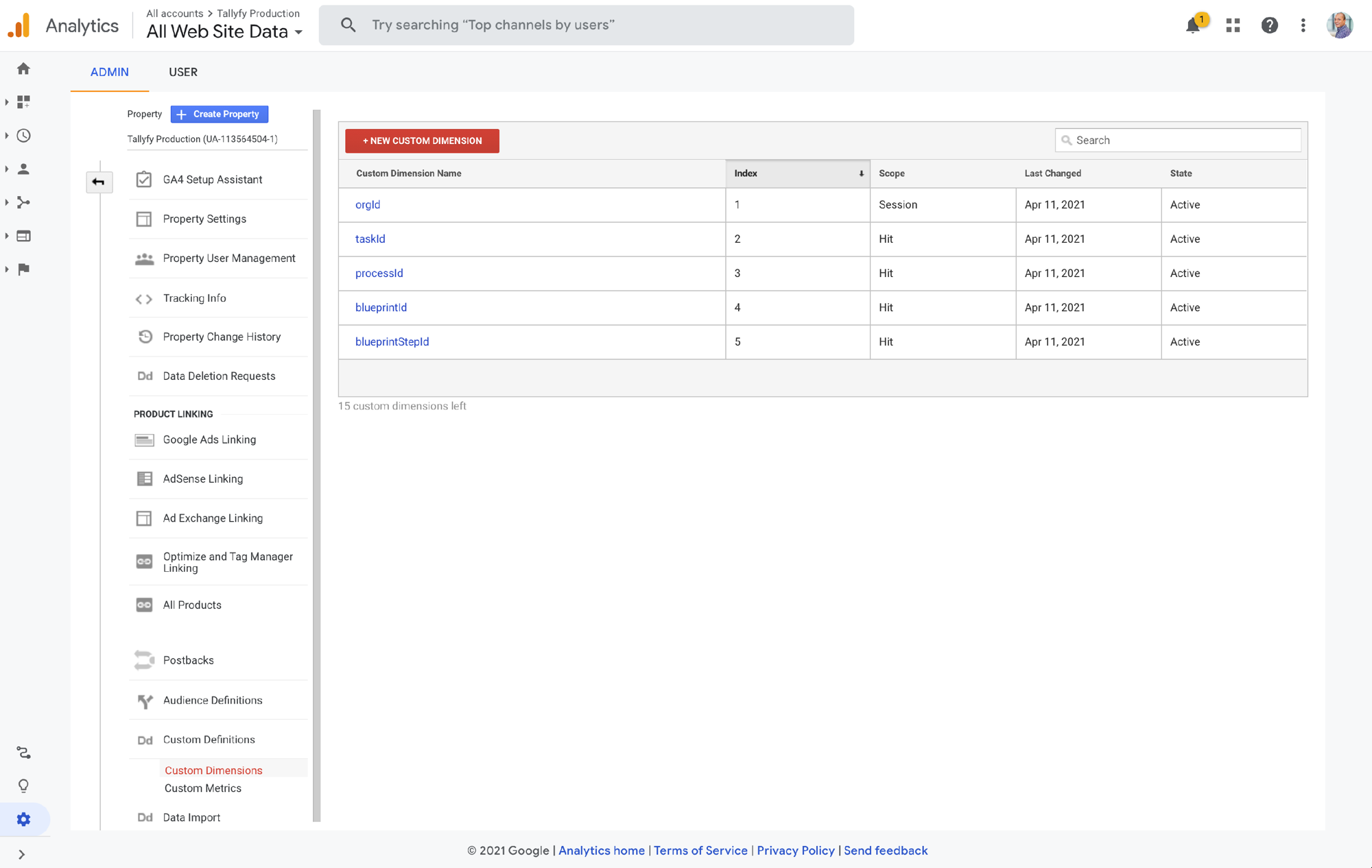Click the Admin settings gear
Image resolution: width=1372 pixels, height=868 pixels.
tap(24, 819)
